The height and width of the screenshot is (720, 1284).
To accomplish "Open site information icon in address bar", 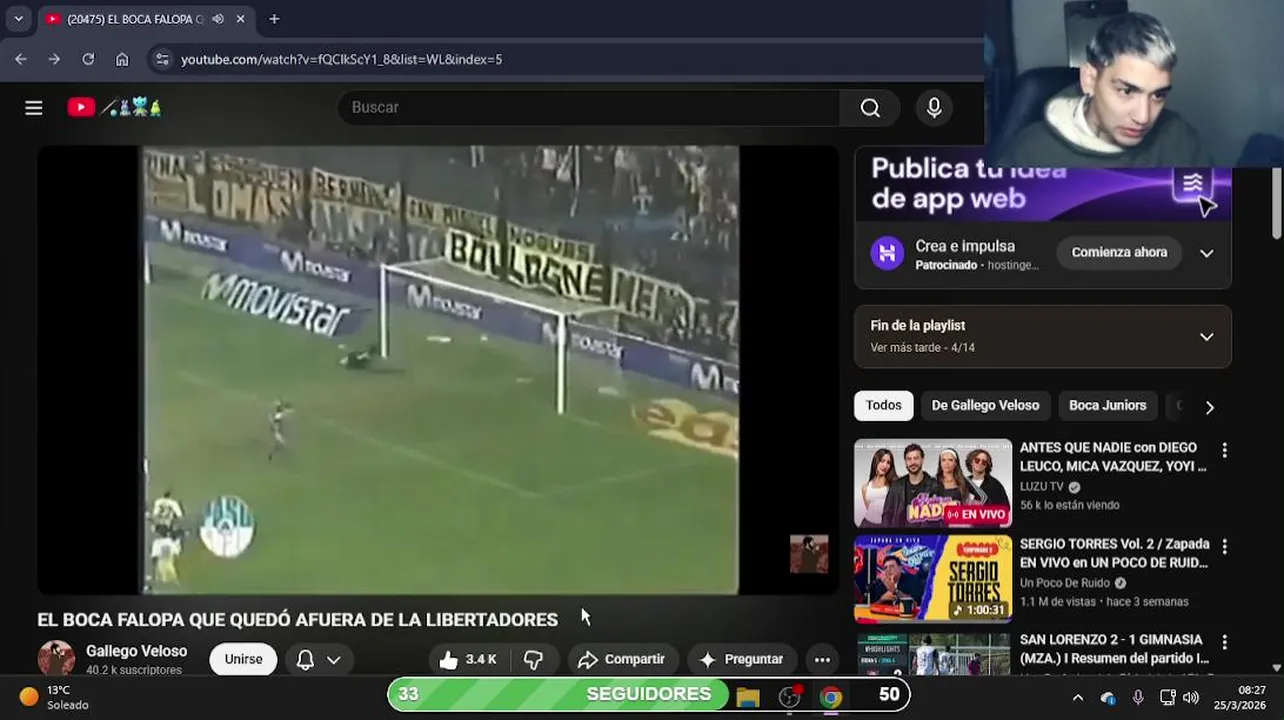I will [x=162, y=59].
